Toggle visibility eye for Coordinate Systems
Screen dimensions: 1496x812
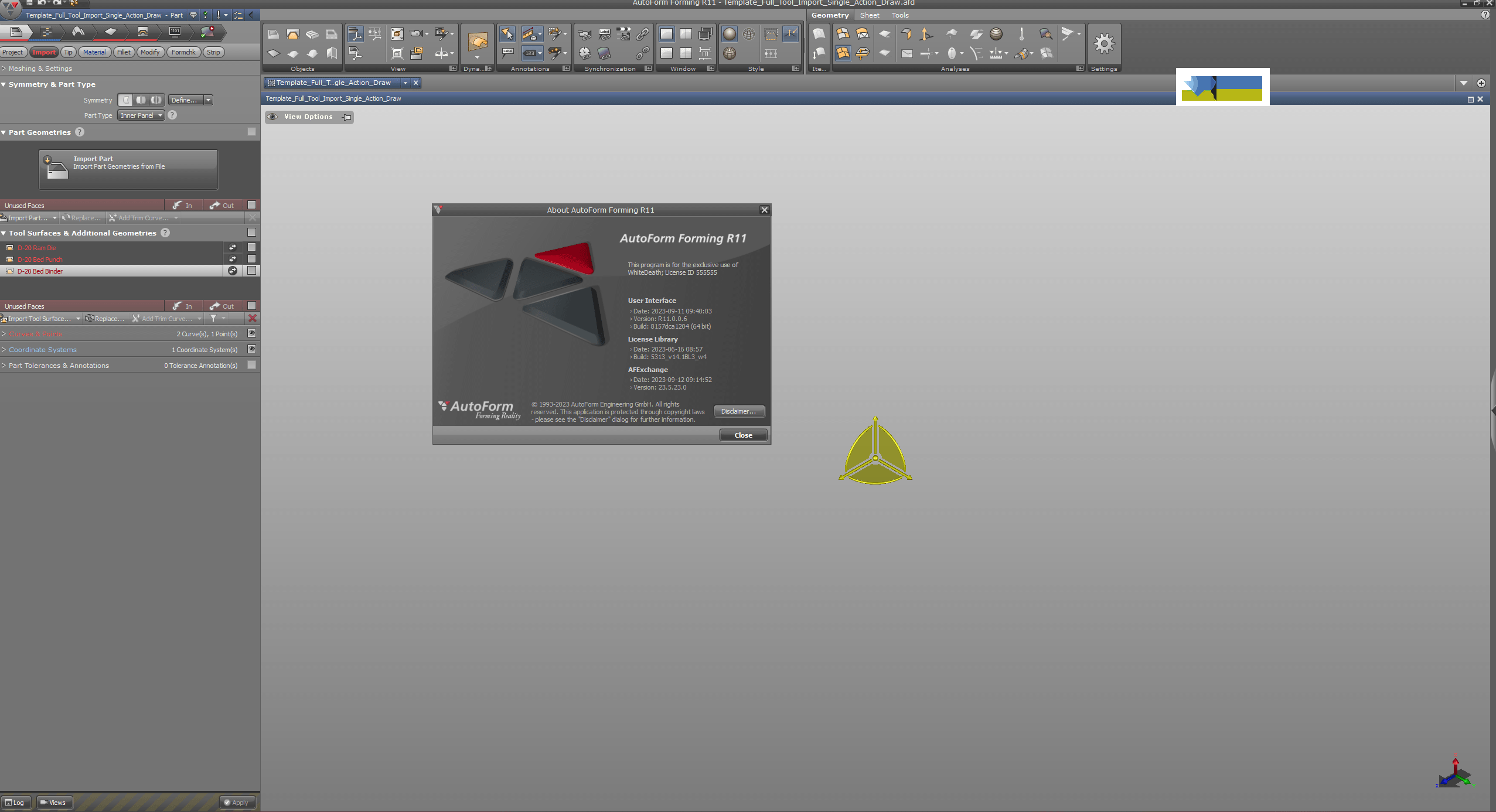point(251,349)
